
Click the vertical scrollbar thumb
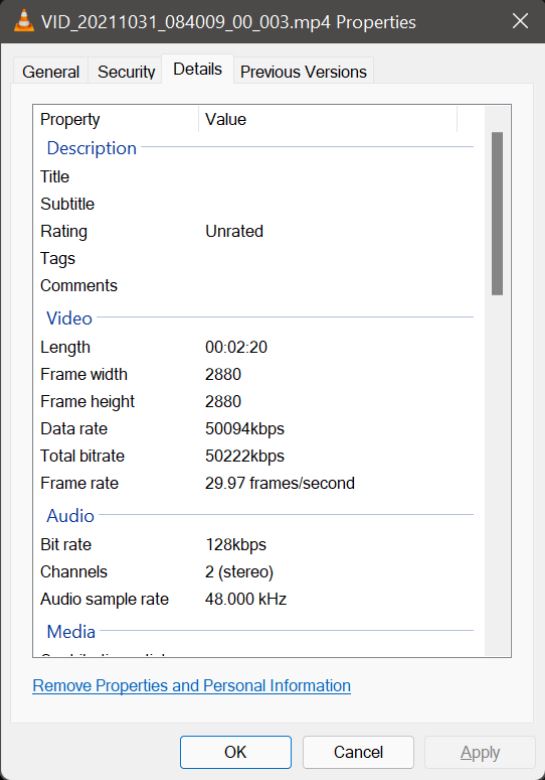coord(497,213)
